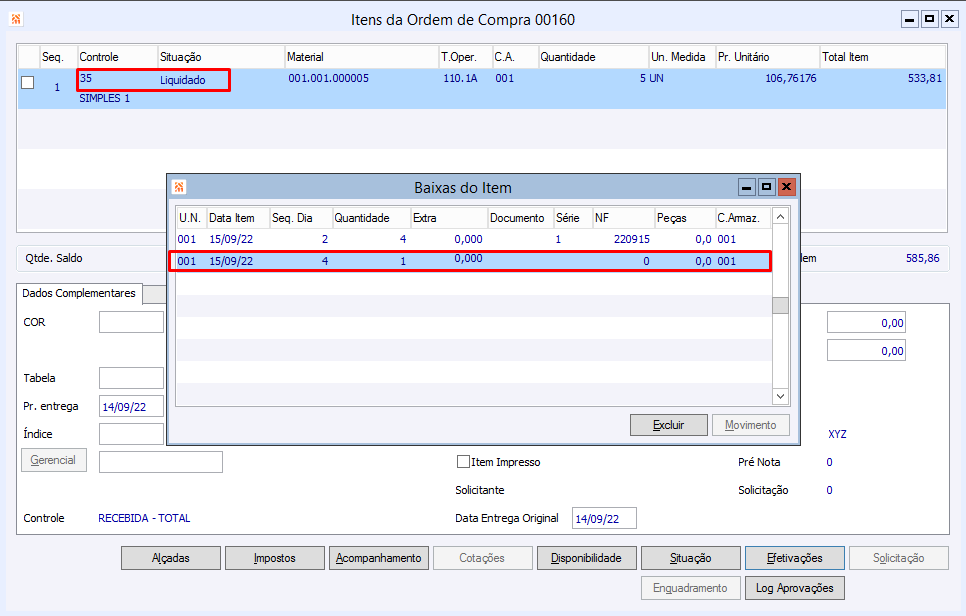Minimize the Baixas do Item dialog
966x616 pixels.
747,187
